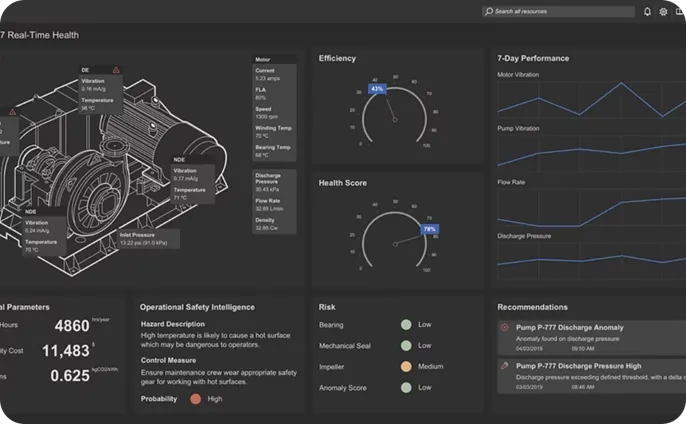
Task: Click the Anomaly Score risk label
Action: tap(343, 388)
